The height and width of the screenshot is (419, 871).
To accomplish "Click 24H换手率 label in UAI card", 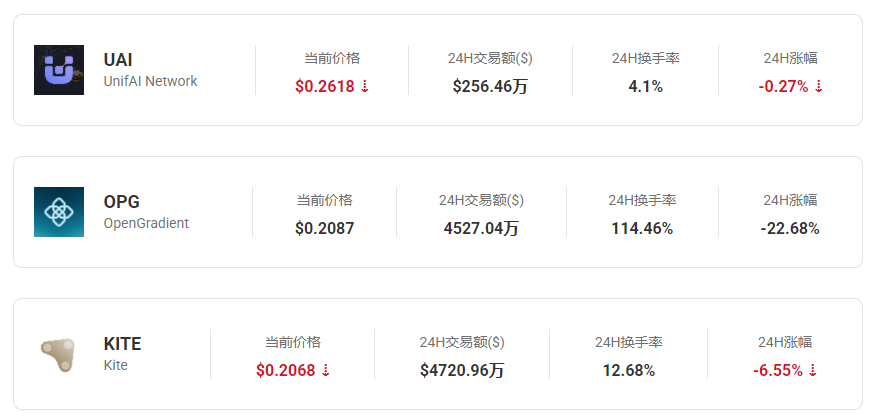I will point(645,58).
